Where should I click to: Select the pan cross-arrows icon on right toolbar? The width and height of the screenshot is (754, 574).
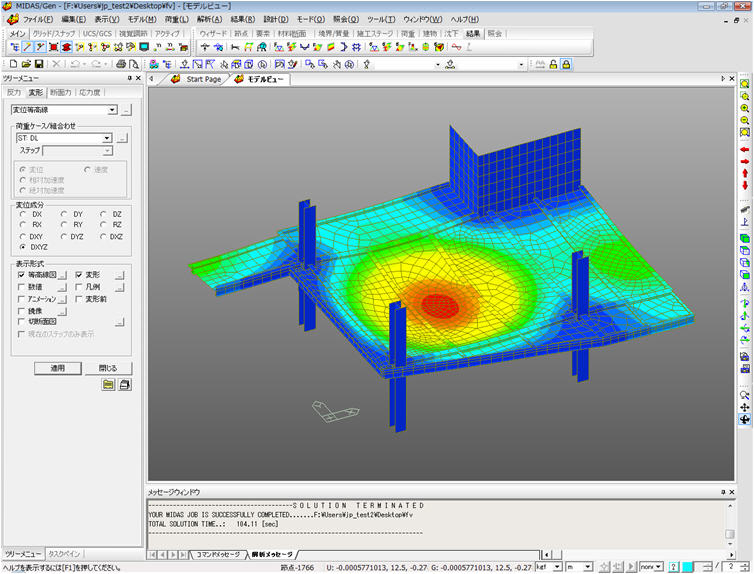745,407
